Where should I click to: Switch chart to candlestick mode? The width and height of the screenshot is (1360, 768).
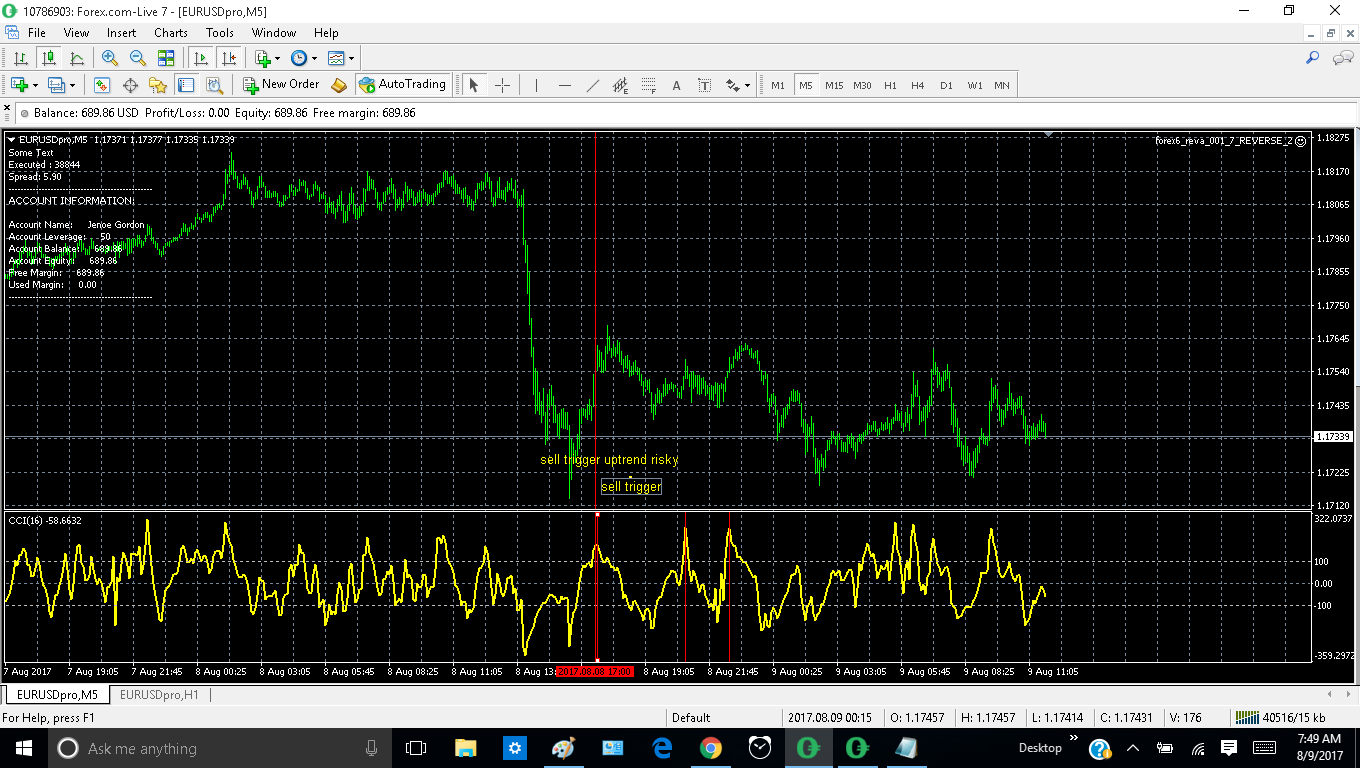coord(48,59)
